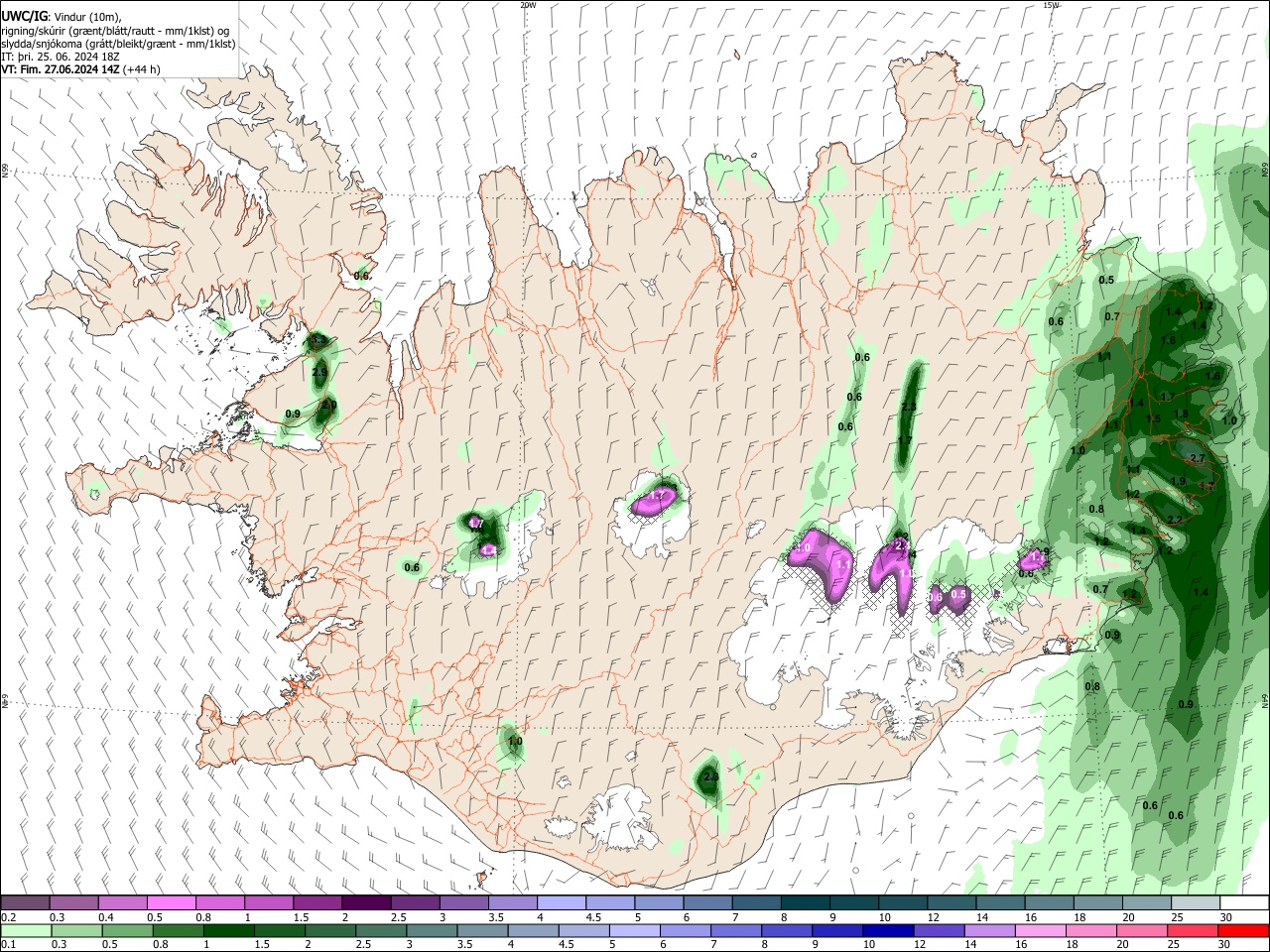Screen dimensions: 1270x952
Task: Click the 20W longitude label
Action: (x=529, y=5)
